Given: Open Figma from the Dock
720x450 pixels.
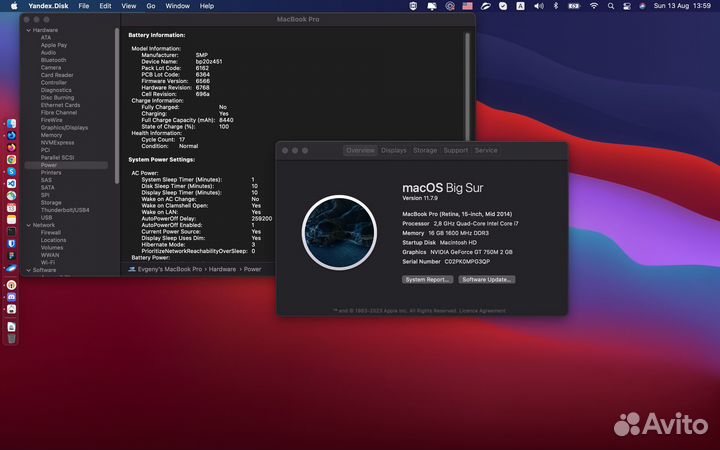Looking at the screenshot, I should (x=11, y=255).
